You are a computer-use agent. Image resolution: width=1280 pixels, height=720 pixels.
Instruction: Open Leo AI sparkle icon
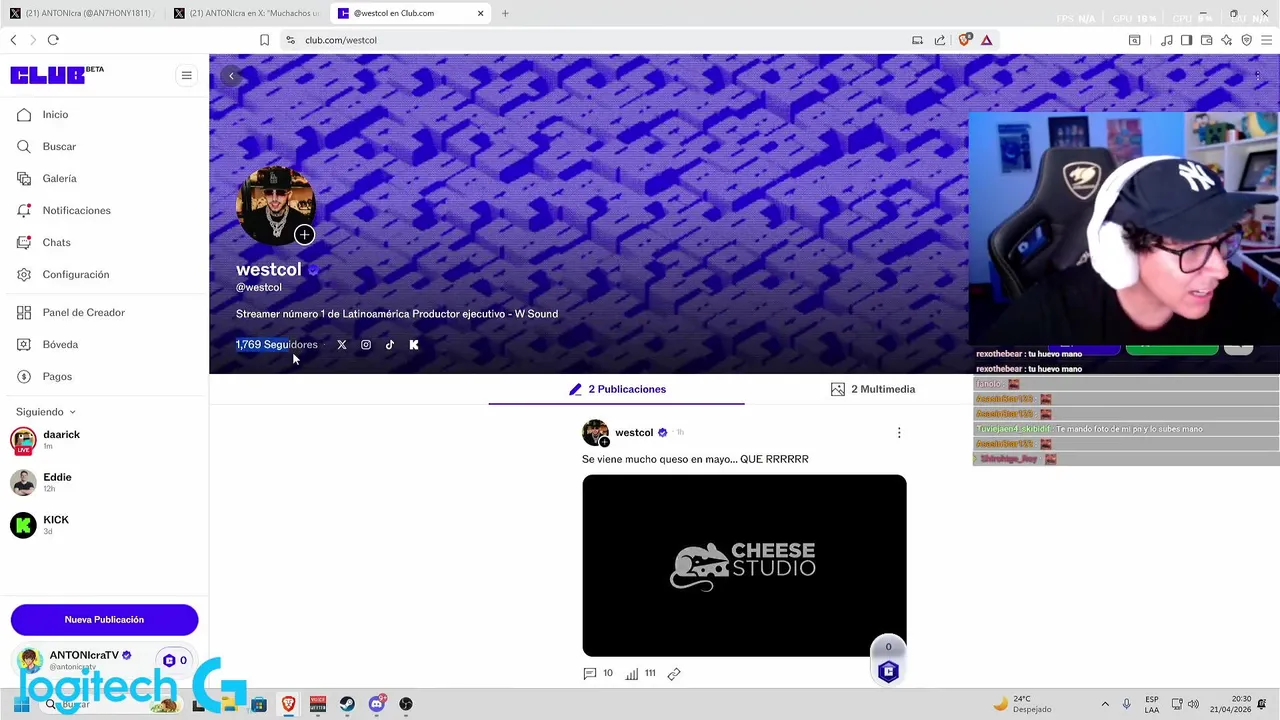[1226, 40]
